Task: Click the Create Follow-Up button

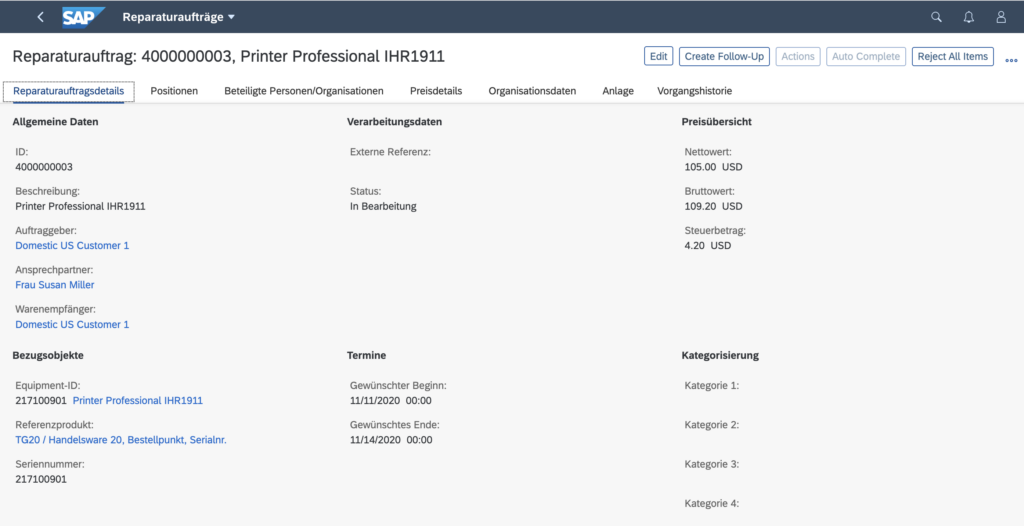Action: coord(724,57)
